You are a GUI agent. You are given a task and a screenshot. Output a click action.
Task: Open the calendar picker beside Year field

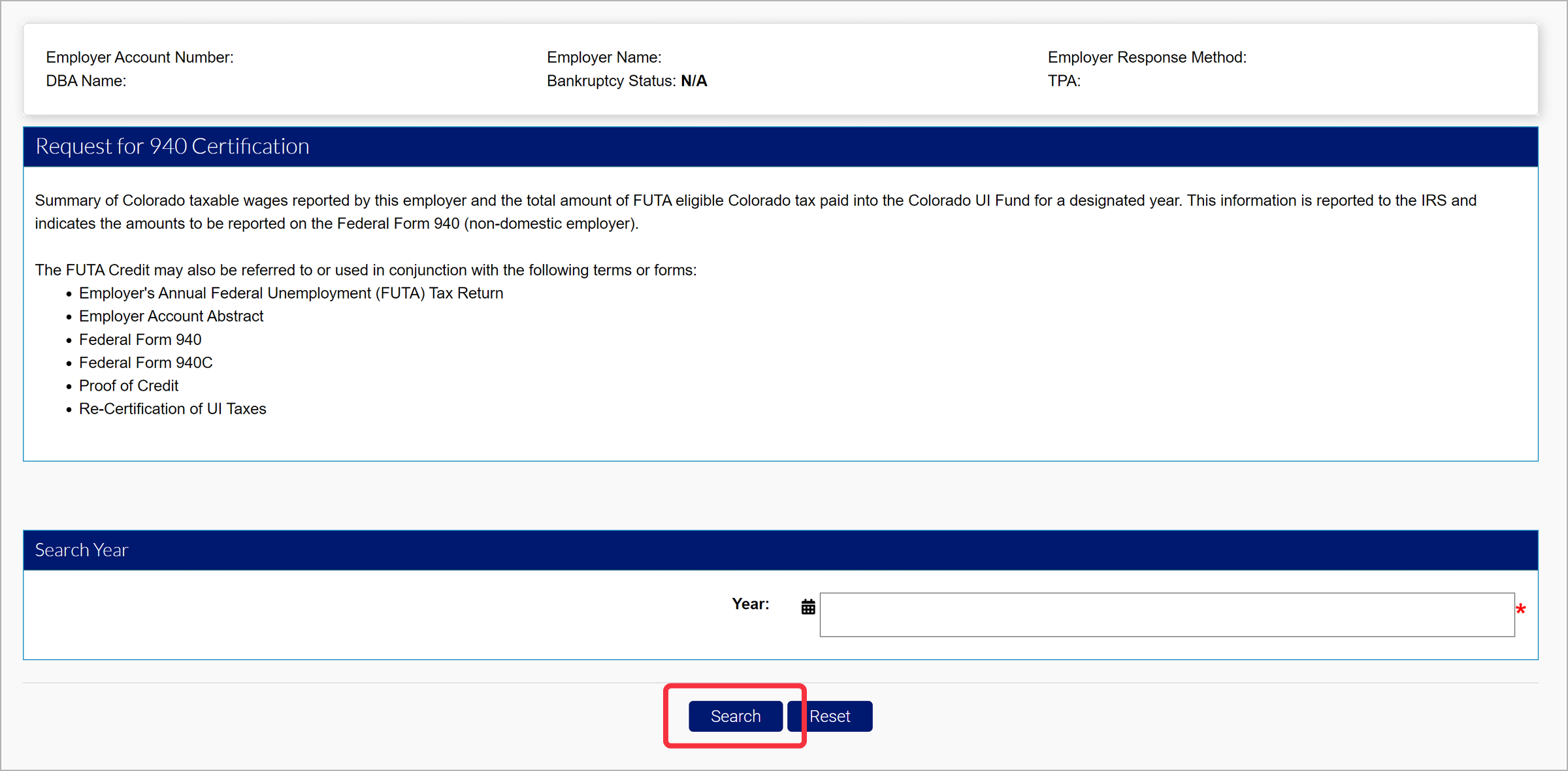[808, 607]
